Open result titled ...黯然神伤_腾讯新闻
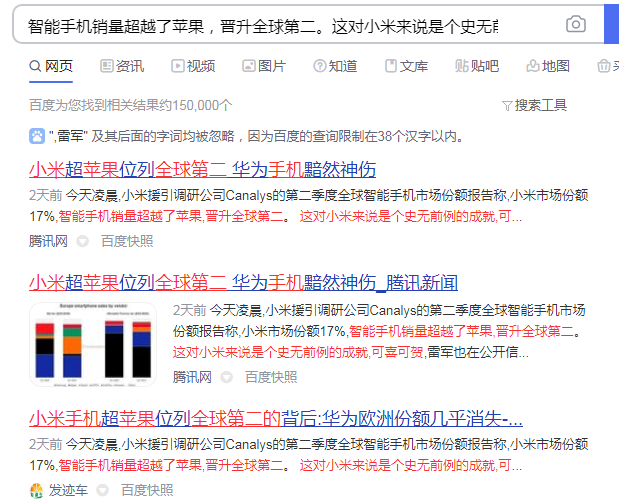This screenshot has height=504, width=619. [x=244, y=283]
